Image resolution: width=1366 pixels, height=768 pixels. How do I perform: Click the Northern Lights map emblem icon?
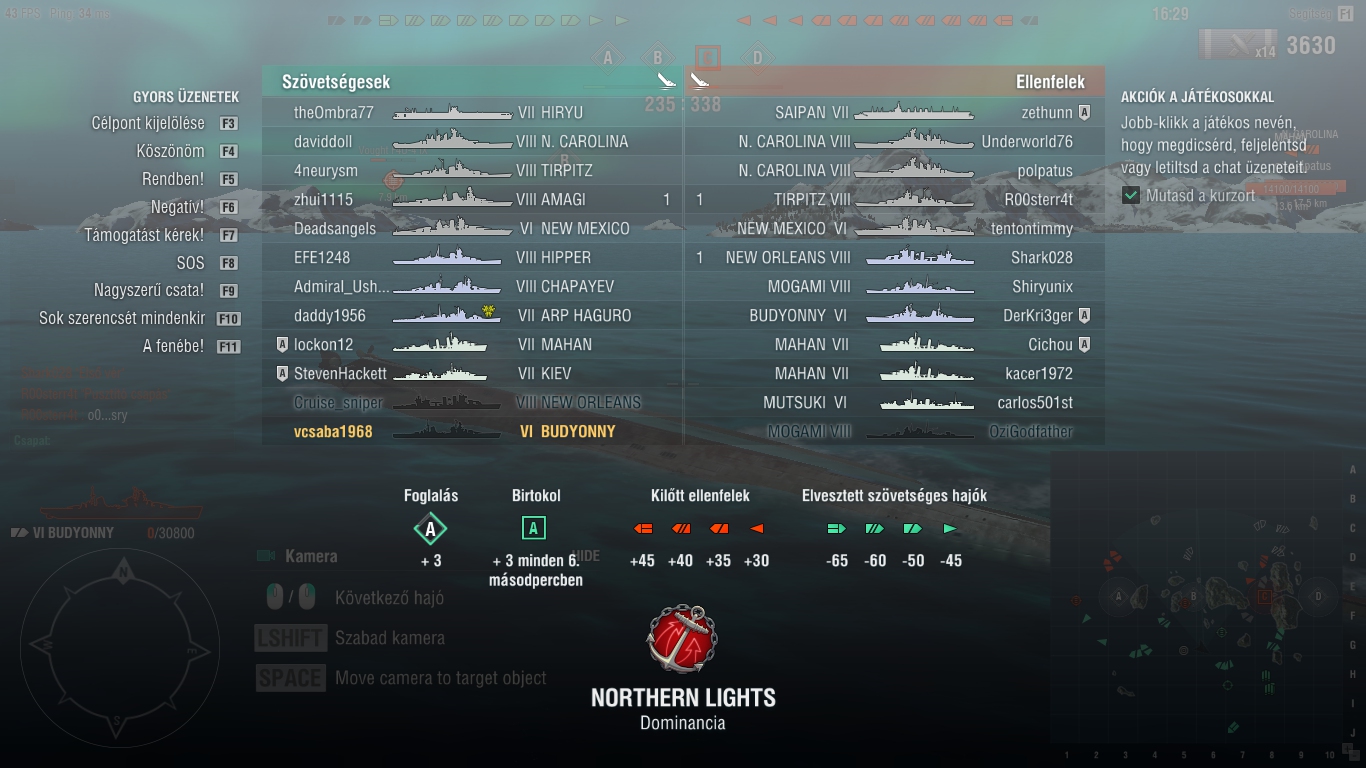pyautogui.click(x=682, y=637)
